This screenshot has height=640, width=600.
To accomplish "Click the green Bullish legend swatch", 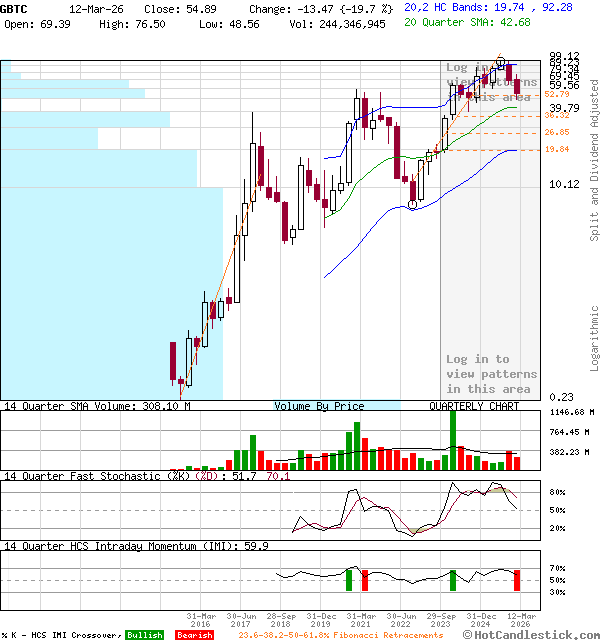I will point(145,635).
